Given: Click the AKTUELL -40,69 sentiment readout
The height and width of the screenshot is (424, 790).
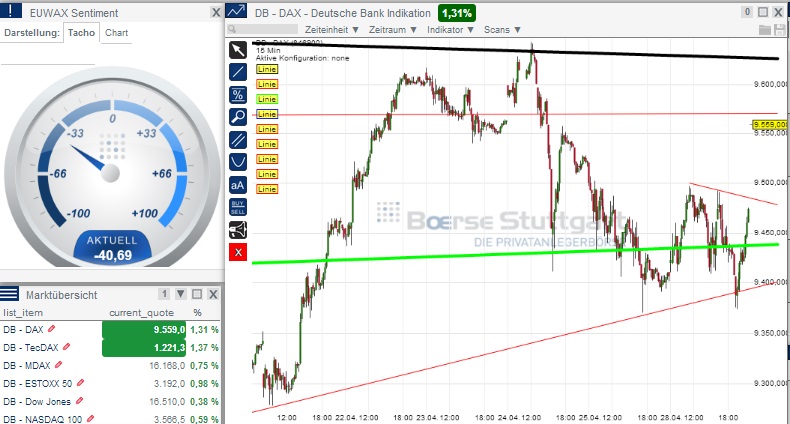Looking at the screenshot, I should tap(113, 248).
